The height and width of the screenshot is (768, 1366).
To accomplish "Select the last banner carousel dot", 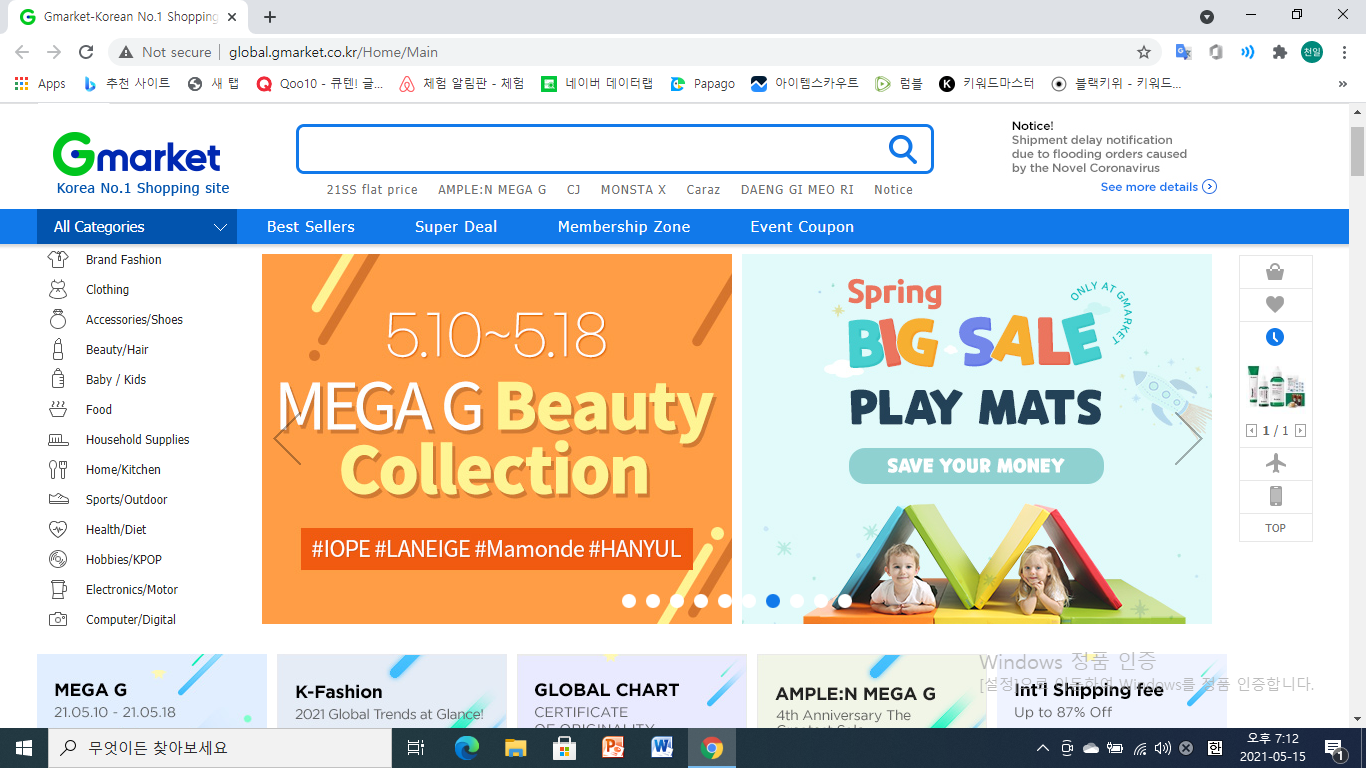I will coord(845,601).
